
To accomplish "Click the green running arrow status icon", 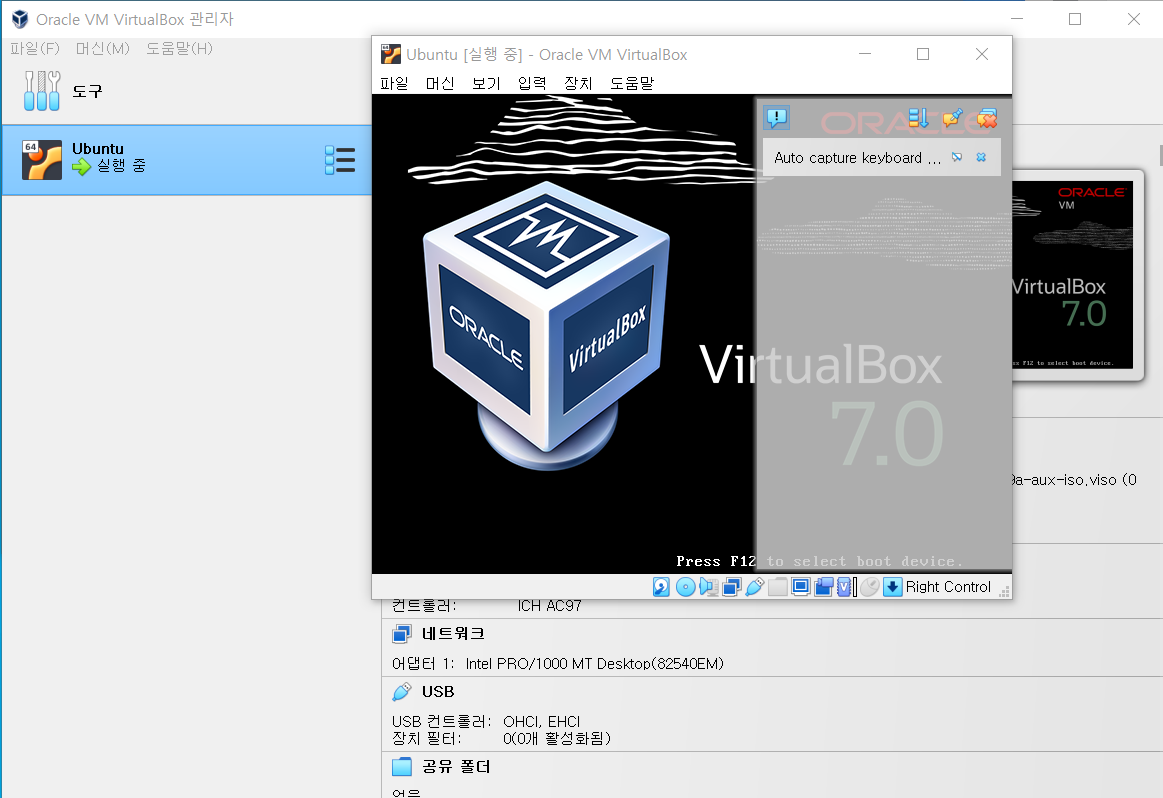I will click(x=81, y=167).
